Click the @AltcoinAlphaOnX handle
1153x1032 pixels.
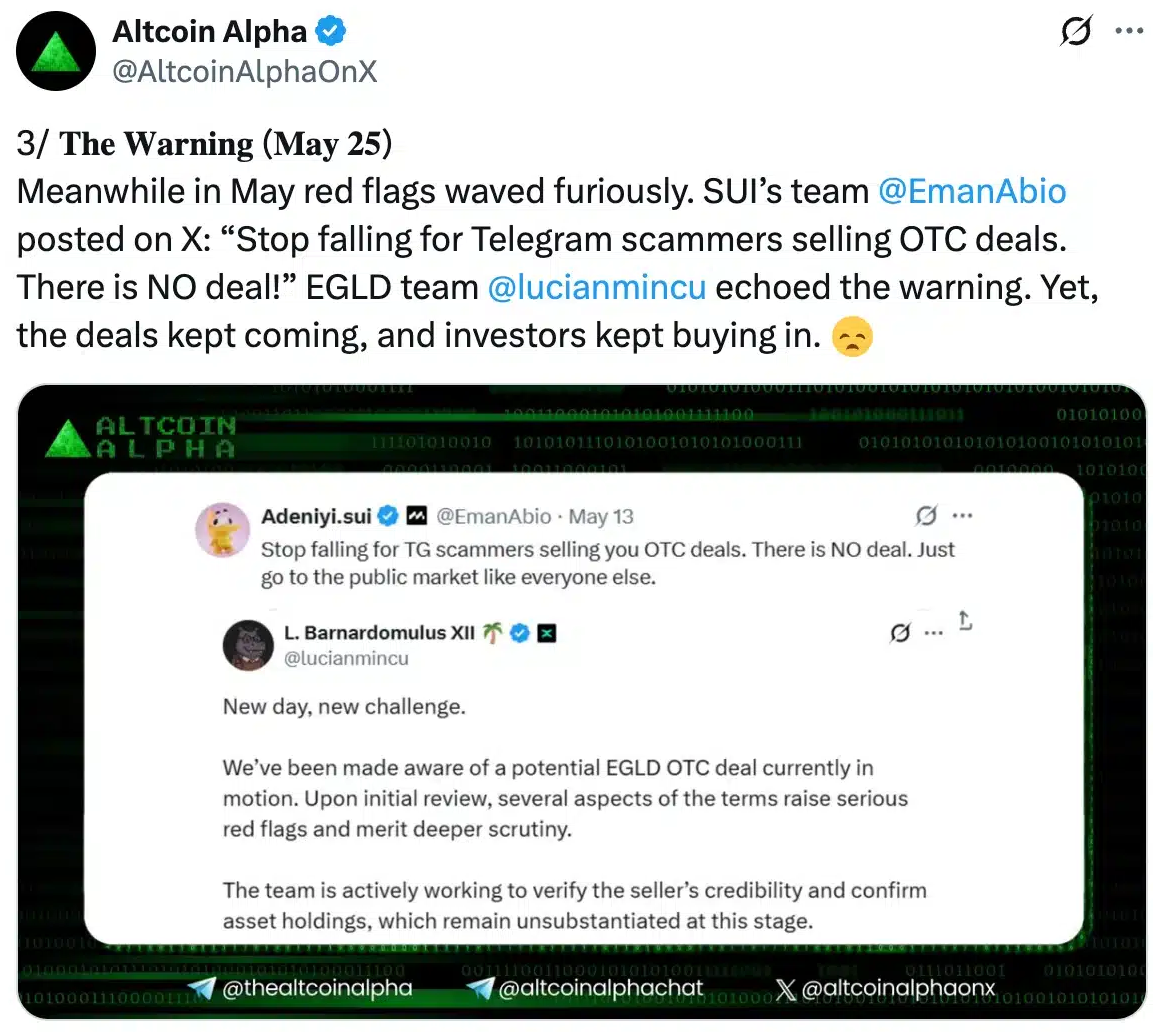pyautogui.click(x=244, y=71)
